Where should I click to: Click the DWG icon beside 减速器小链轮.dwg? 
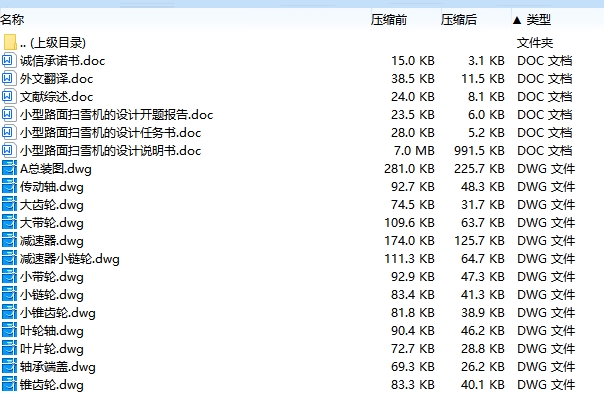9,258
